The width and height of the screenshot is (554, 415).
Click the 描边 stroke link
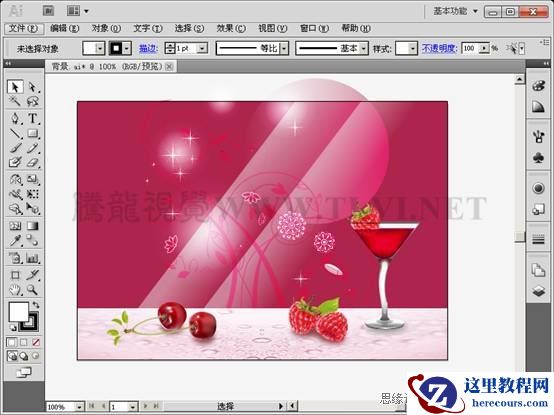[x=148, y=48]
